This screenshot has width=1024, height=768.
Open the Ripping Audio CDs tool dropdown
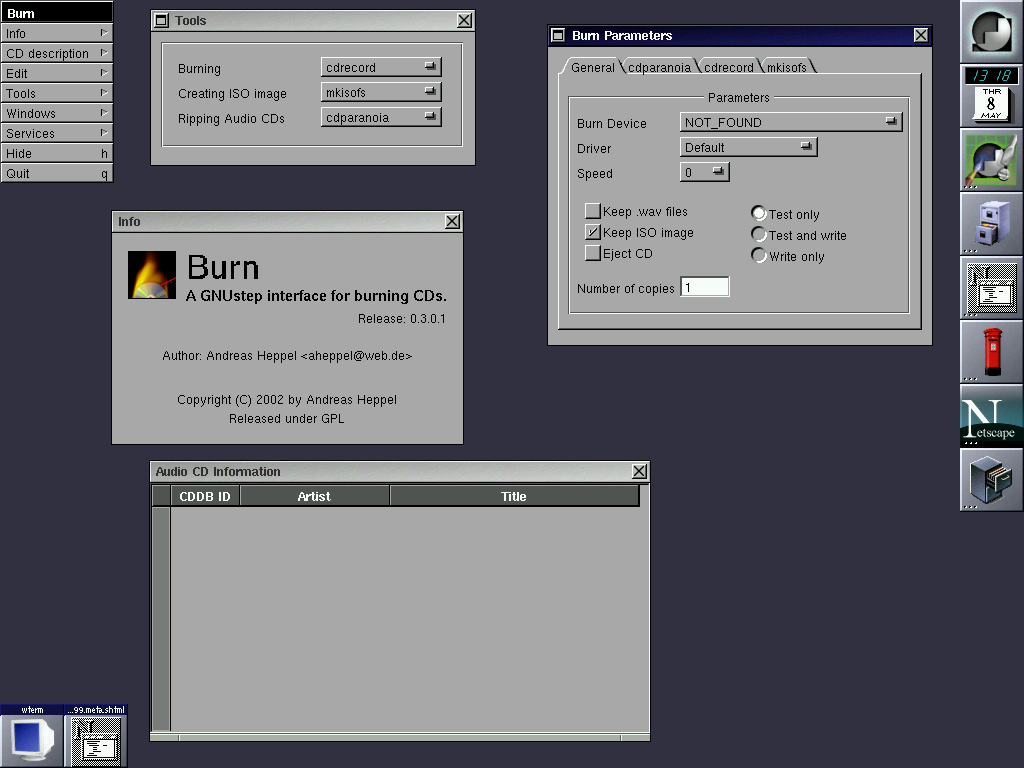381,117
